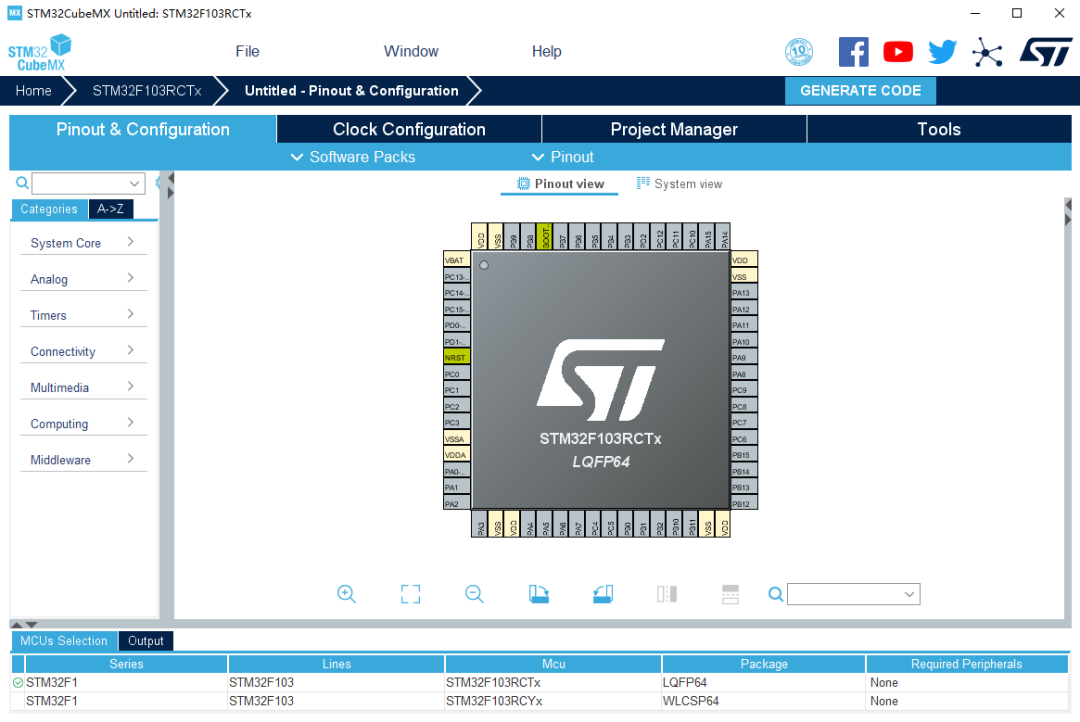Click the PC0 pin on chip
Screen dimensions: 1080x722
pos(457,374)
